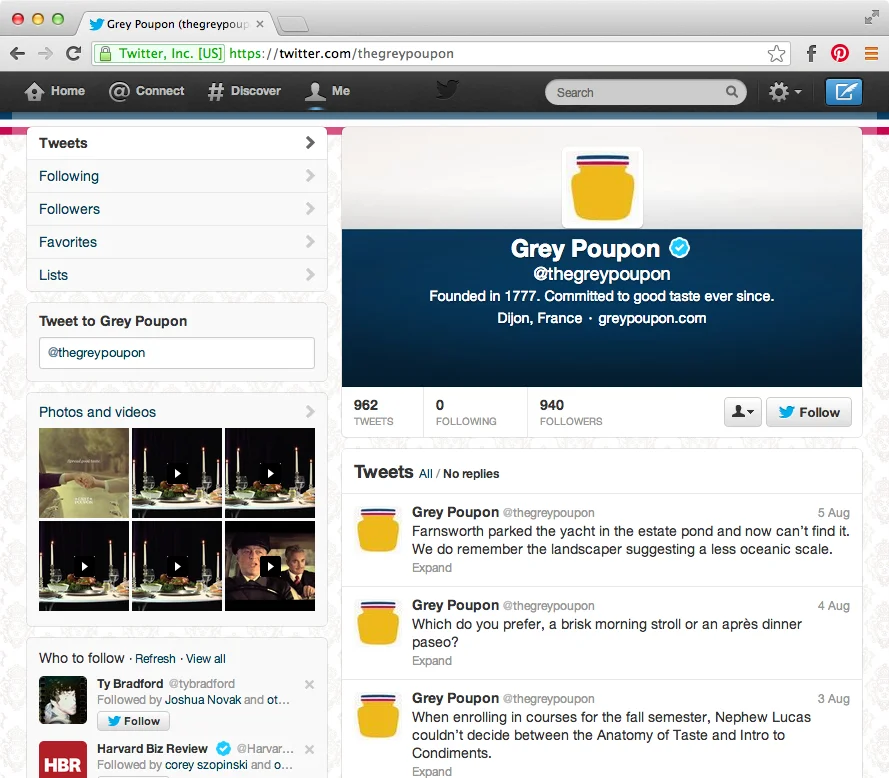This screenshot has height=778, width=889.
Task: Click the Pinterest icon in browser toolbar
Action: click(839, 53)
